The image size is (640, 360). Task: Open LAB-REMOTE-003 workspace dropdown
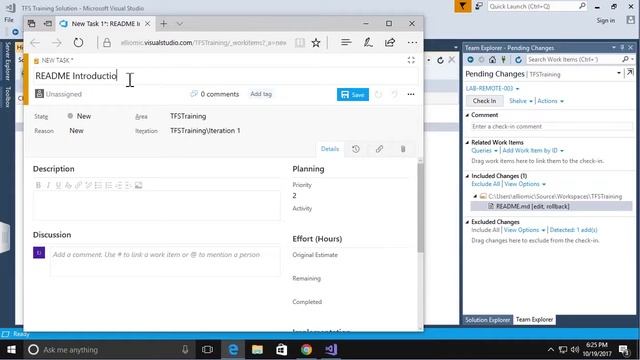(x=492, y=89)
